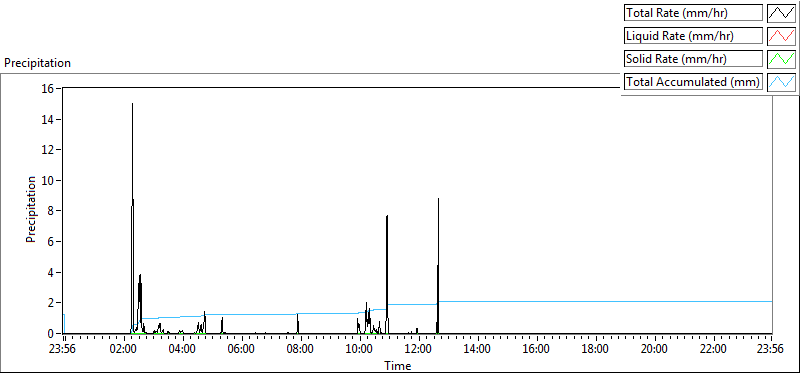
Task: Select the Total Rate (mm/hr) legend label
Action: pyautogui.click(x=693, y=13)
